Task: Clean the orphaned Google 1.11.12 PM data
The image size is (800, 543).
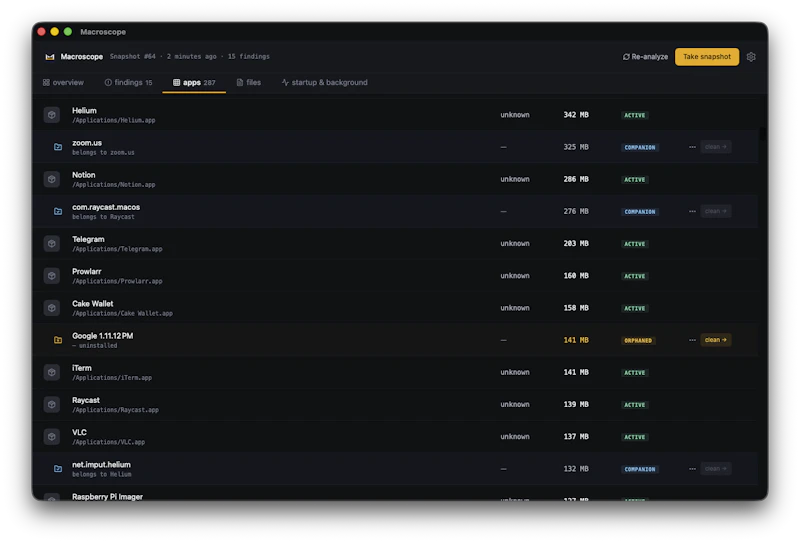Action: (715, 340)
